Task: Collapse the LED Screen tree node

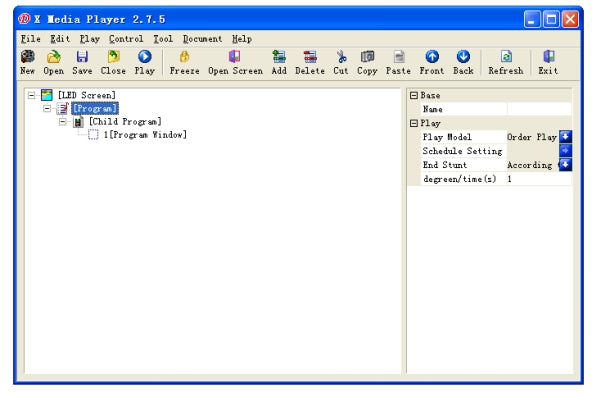Action: coord(31,95)
